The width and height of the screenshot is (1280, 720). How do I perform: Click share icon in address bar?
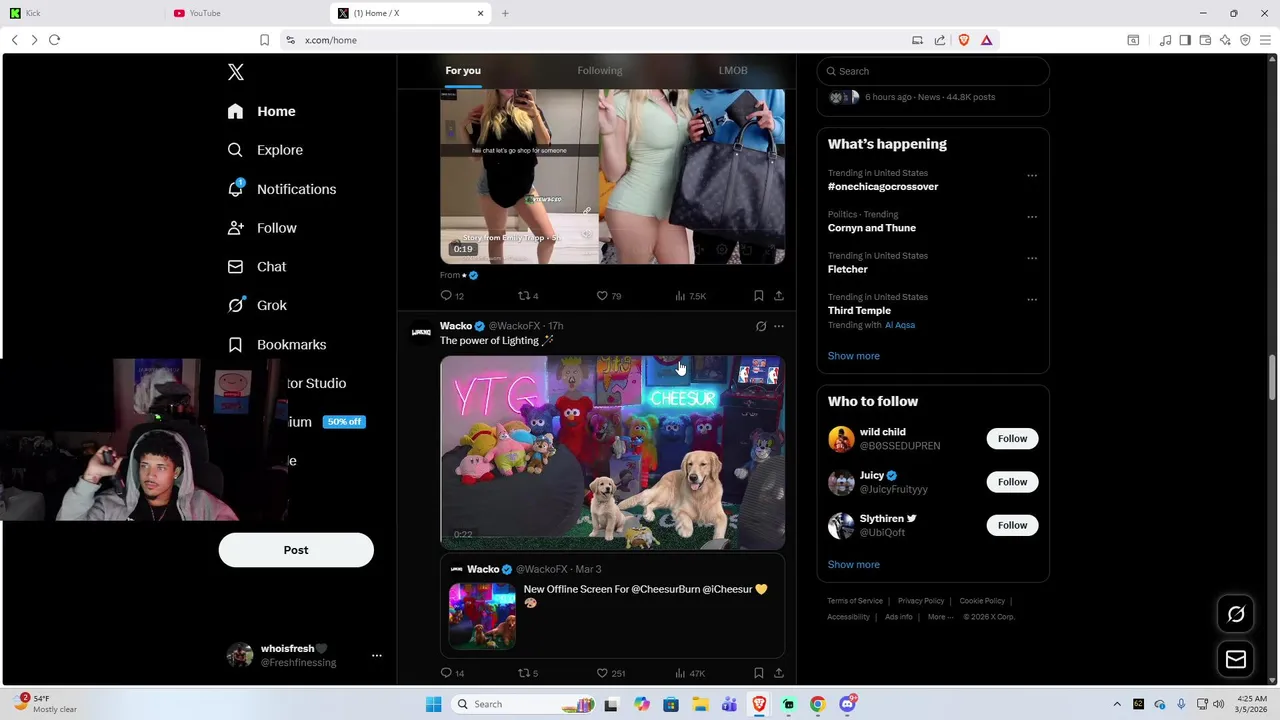(x=940, y=40)
